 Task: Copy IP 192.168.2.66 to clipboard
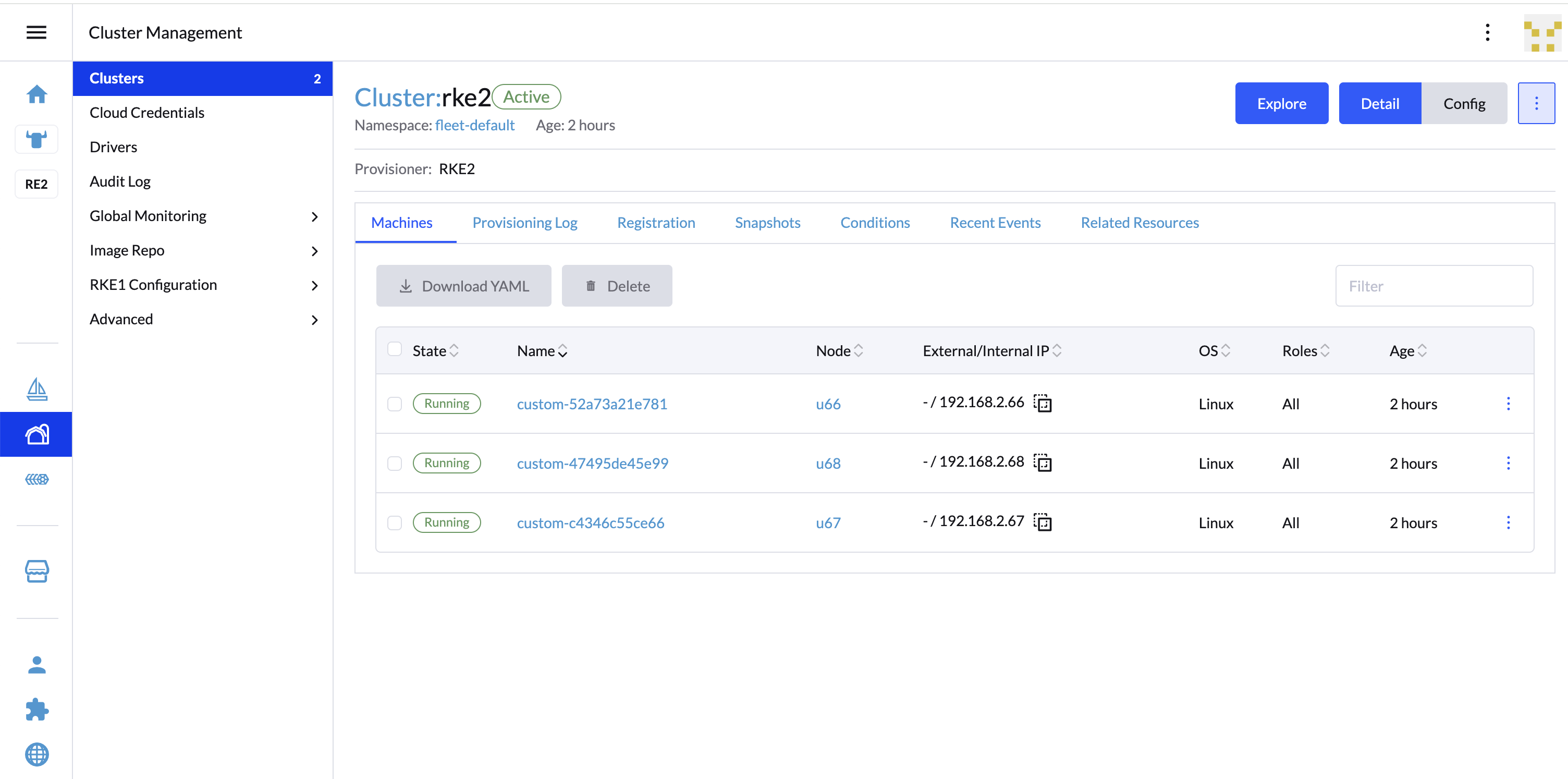(x=1042, y=403)
